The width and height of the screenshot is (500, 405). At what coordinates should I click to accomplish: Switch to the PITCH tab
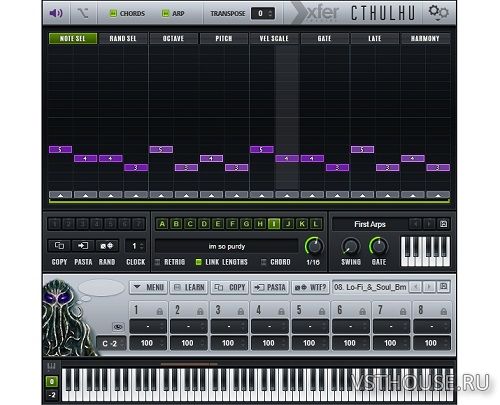pos(224,38)
